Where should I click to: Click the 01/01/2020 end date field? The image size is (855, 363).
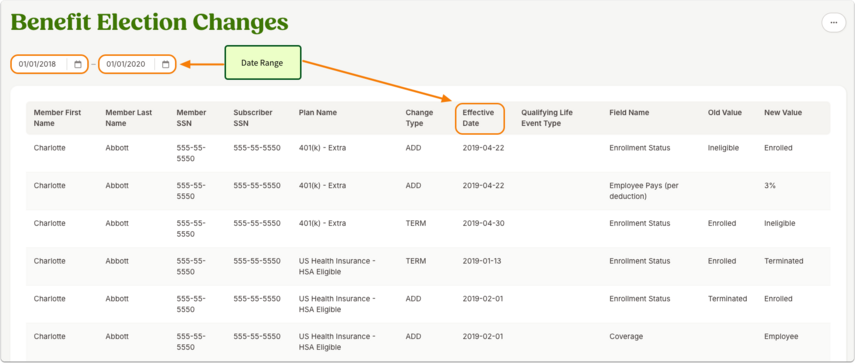click(137, 64)
